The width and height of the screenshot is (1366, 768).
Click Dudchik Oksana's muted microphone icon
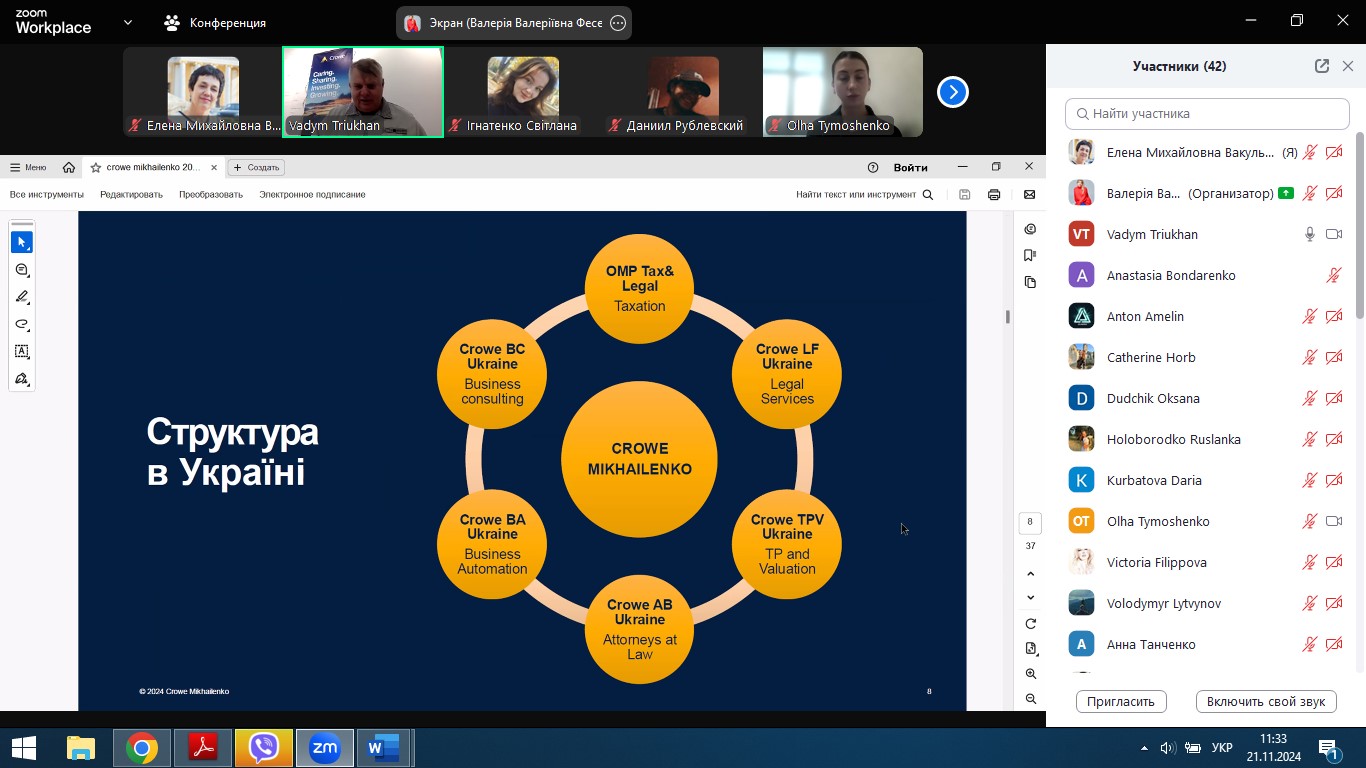tap(1309, 398)
